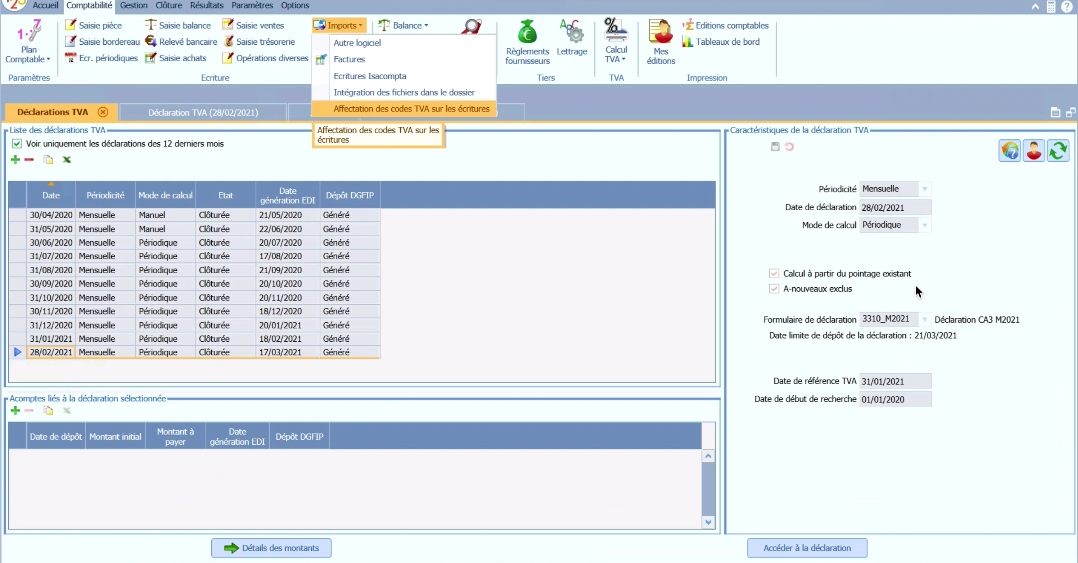Open the Gestion ribbon tab
The image size is (1078, 563).
[133, 5]
